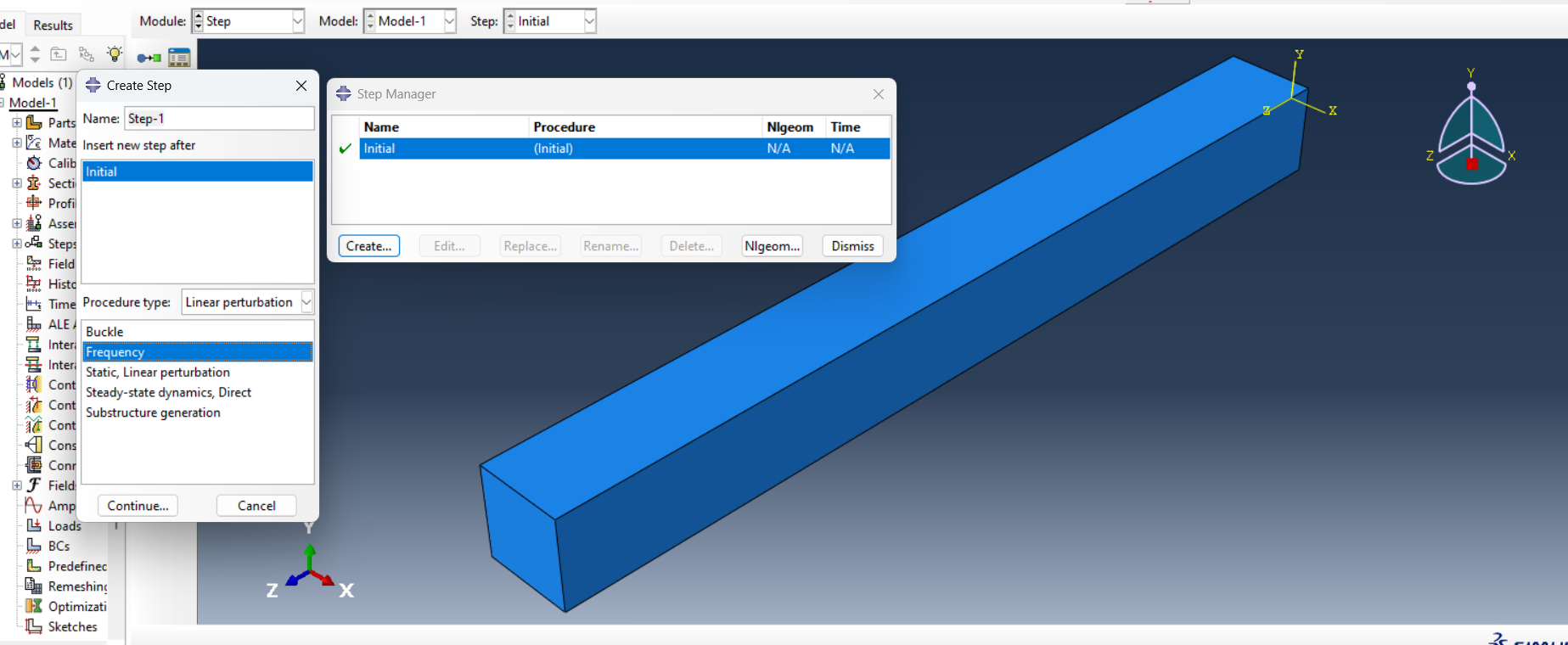Click the Materials icon in model tree
The height and width of the screenshot is (645, 1568).
click(34, 143)
